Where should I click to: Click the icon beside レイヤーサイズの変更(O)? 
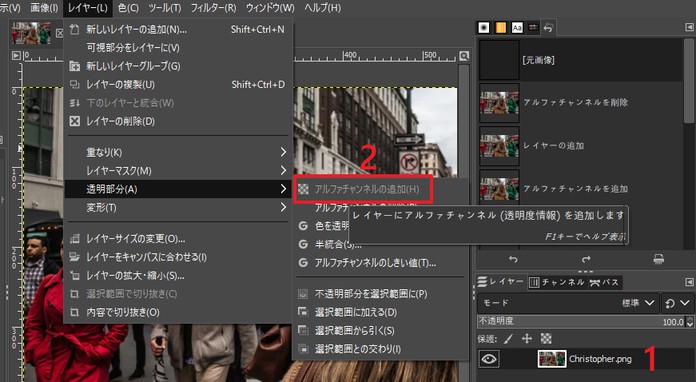[75, 239]
